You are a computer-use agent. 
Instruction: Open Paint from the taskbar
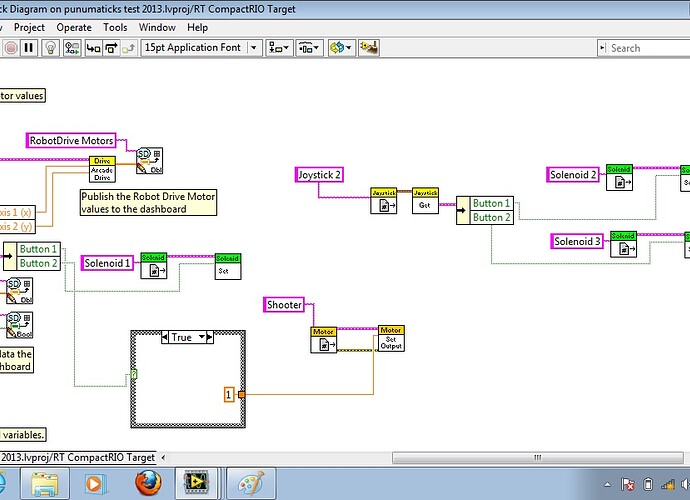(251, 484)
